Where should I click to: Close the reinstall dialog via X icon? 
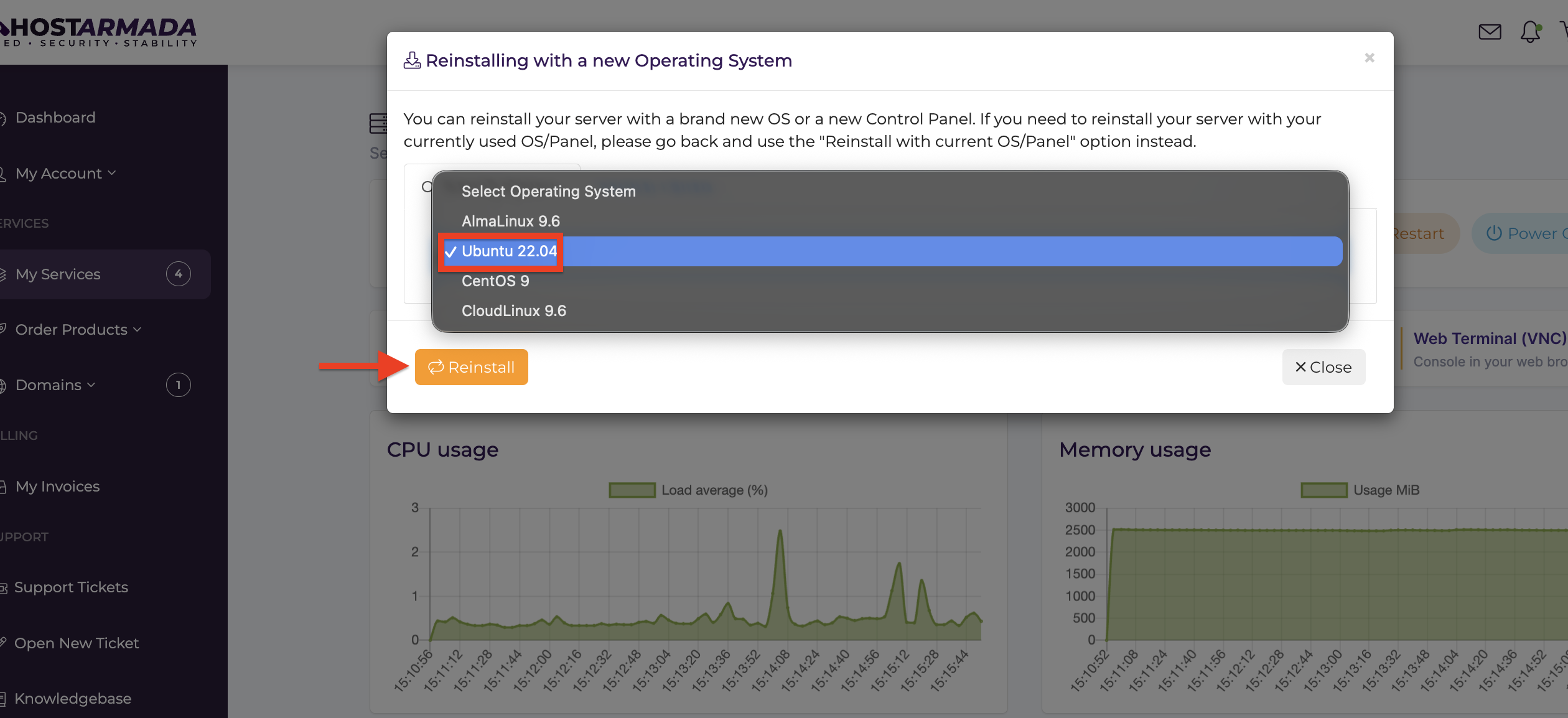1370,58
